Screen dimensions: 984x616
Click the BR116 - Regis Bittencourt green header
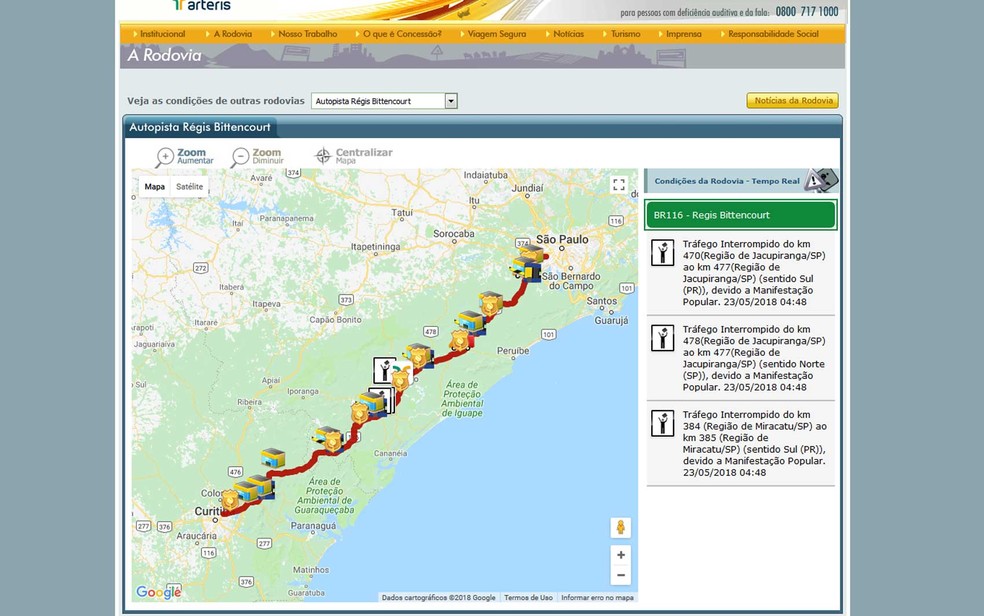click(x=740, y=215)
